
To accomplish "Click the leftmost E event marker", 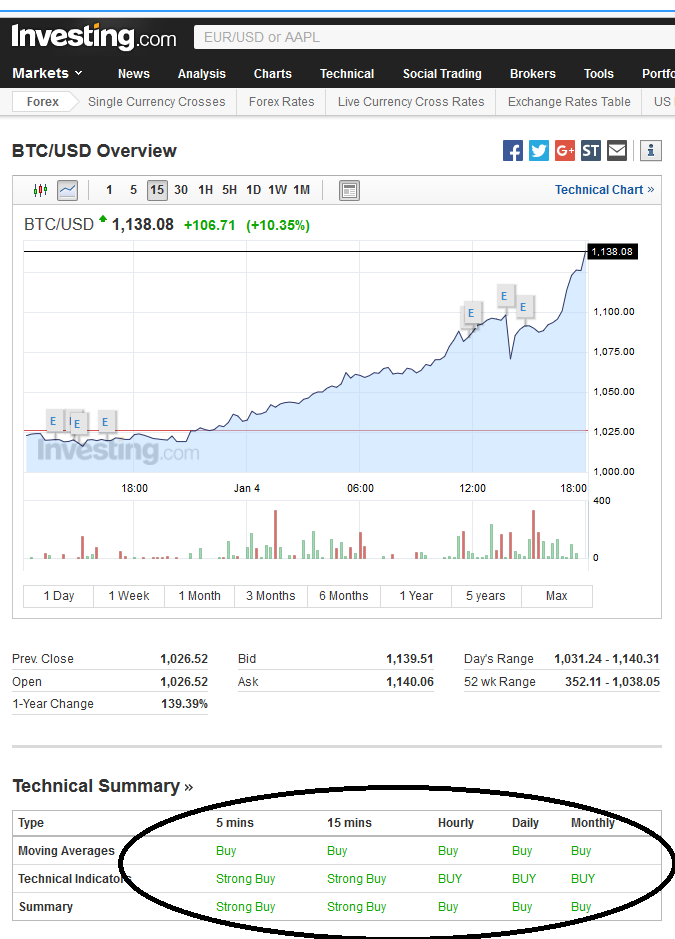I will [53, 421].
